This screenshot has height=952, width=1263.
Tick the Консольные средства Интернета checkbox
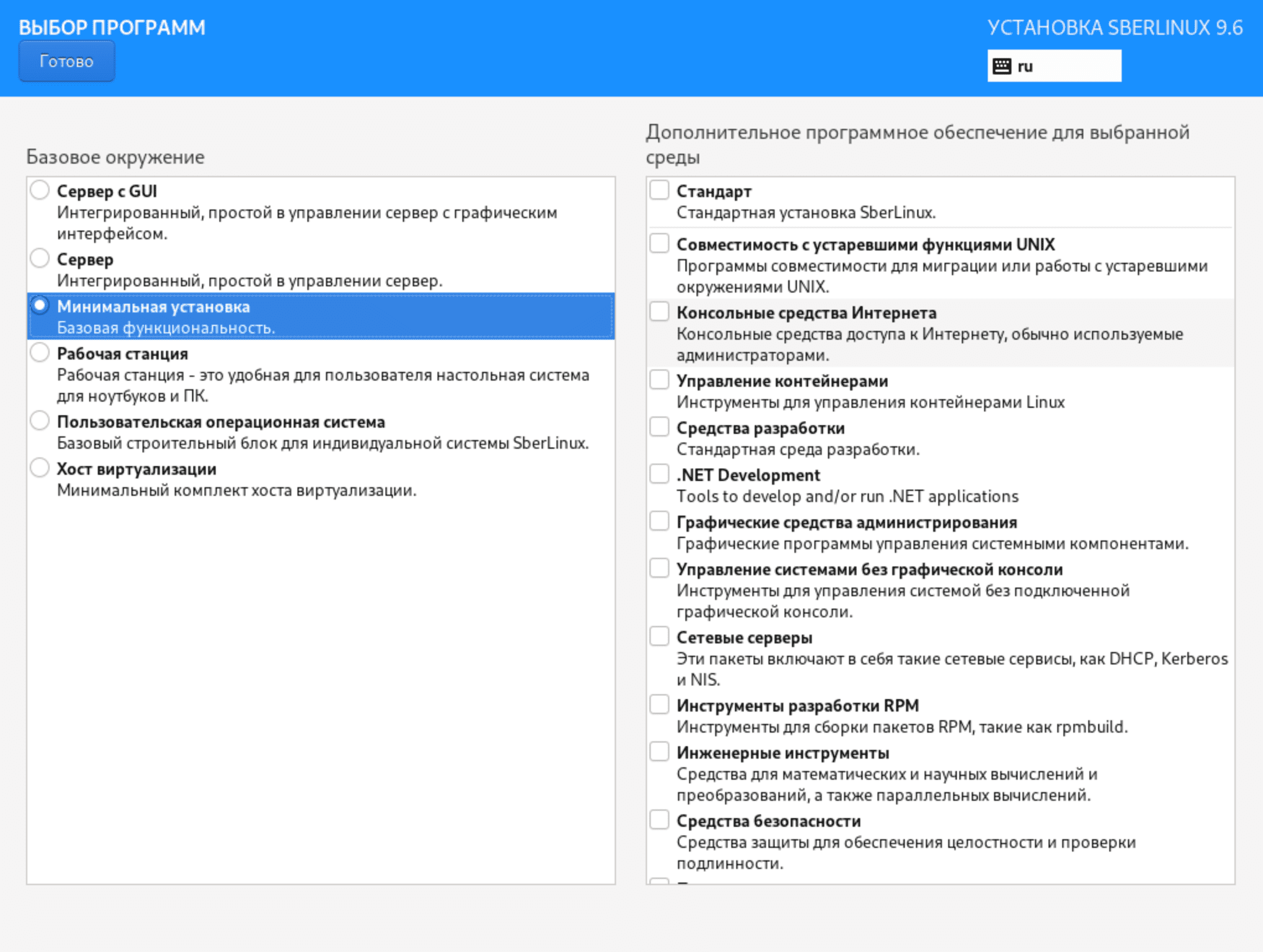[659, 312]
